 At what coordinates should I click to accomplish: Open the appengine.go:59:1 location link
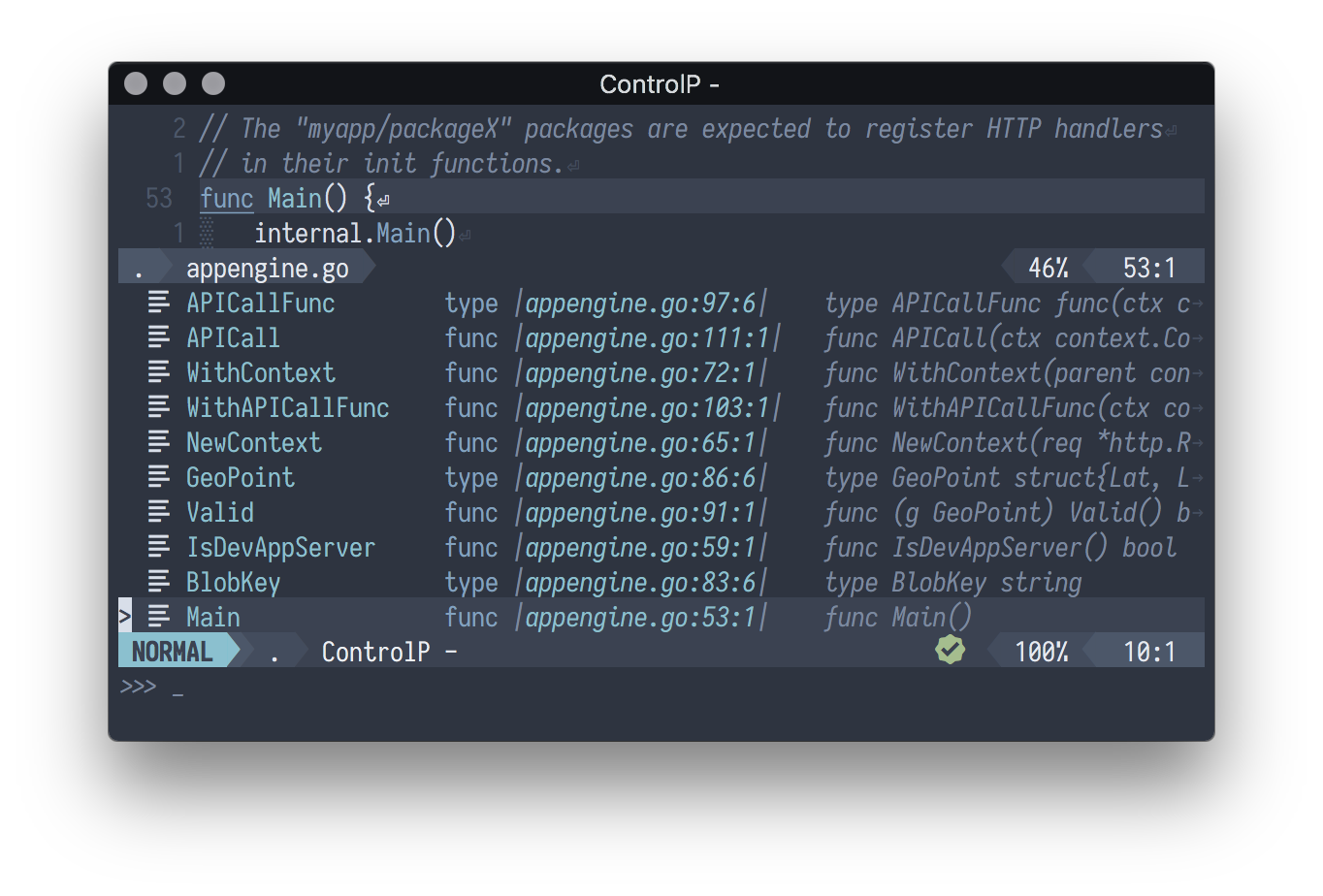[640, 548]
